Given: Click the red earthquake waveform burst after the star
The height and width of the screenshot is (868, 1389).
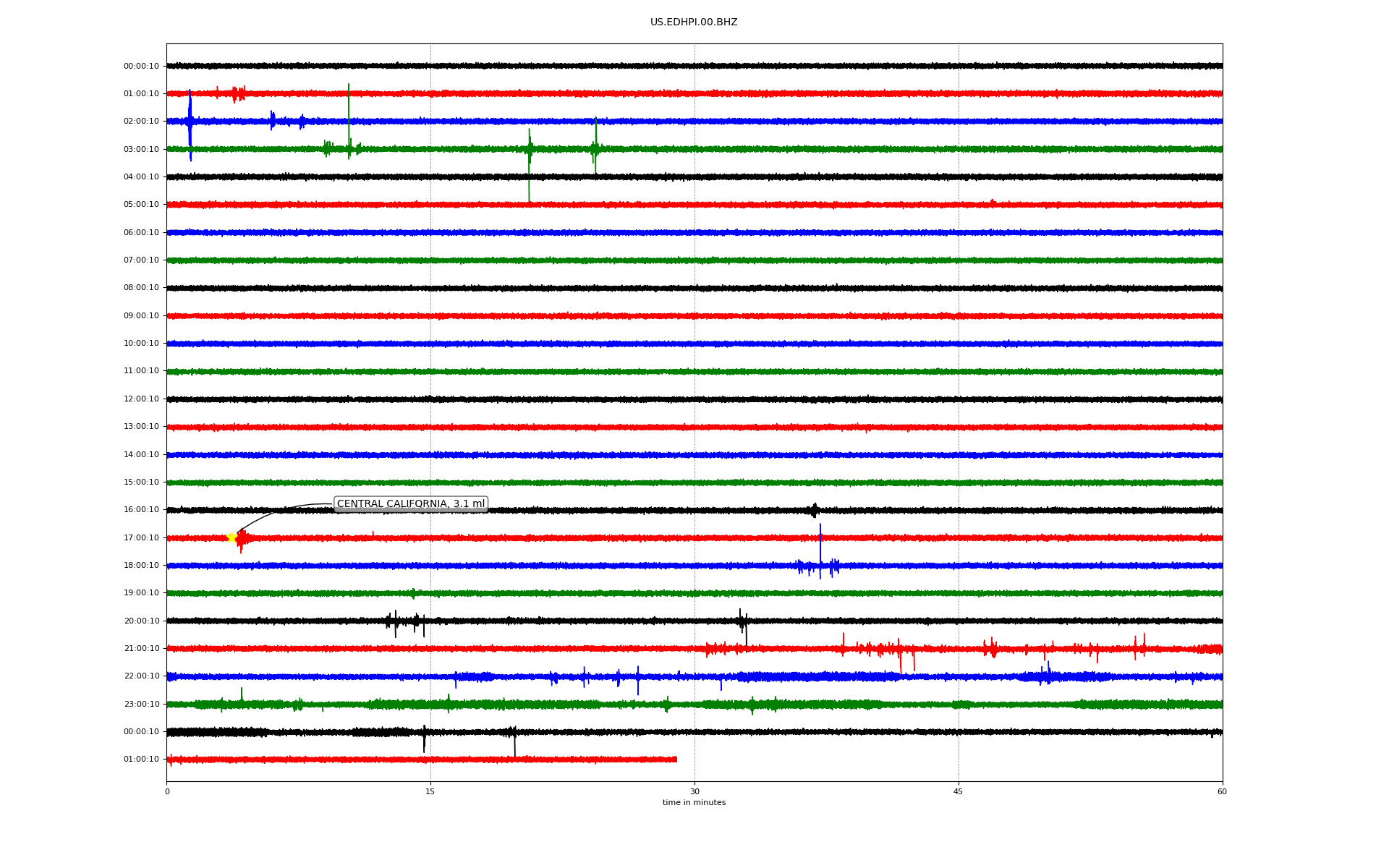Looking at the screenshot, I should [x=242, y=538].
